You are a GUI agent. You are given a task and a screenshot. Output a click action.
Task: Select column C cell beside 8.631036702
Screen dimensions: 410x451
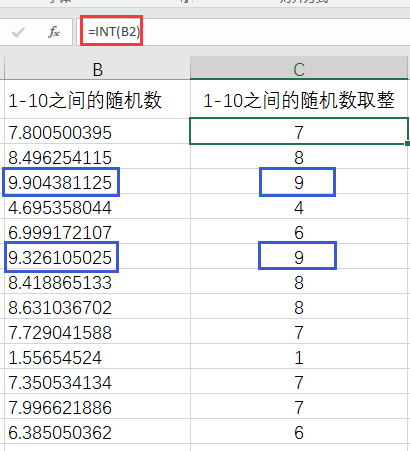coord(299,307)
